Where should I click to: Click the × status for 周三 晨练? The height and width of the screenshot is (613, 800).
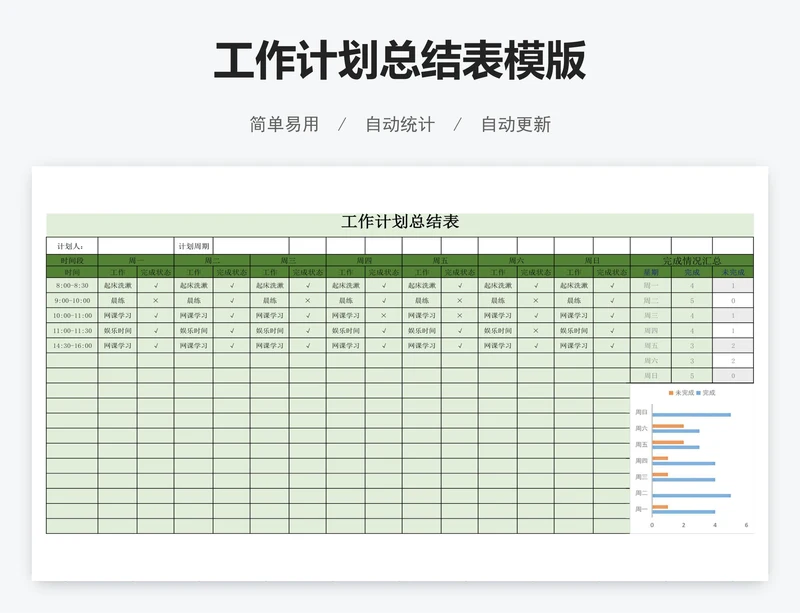(x=308, y=301)
